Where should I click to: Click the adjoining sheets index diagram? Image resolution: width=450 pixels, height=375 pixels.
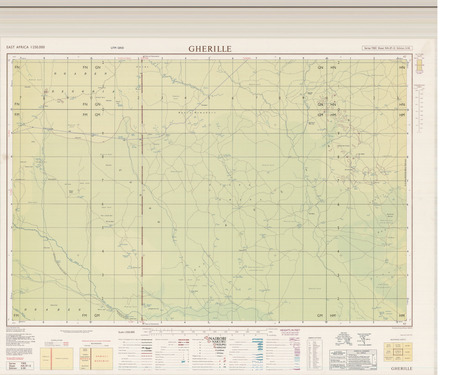coord(398,352)
